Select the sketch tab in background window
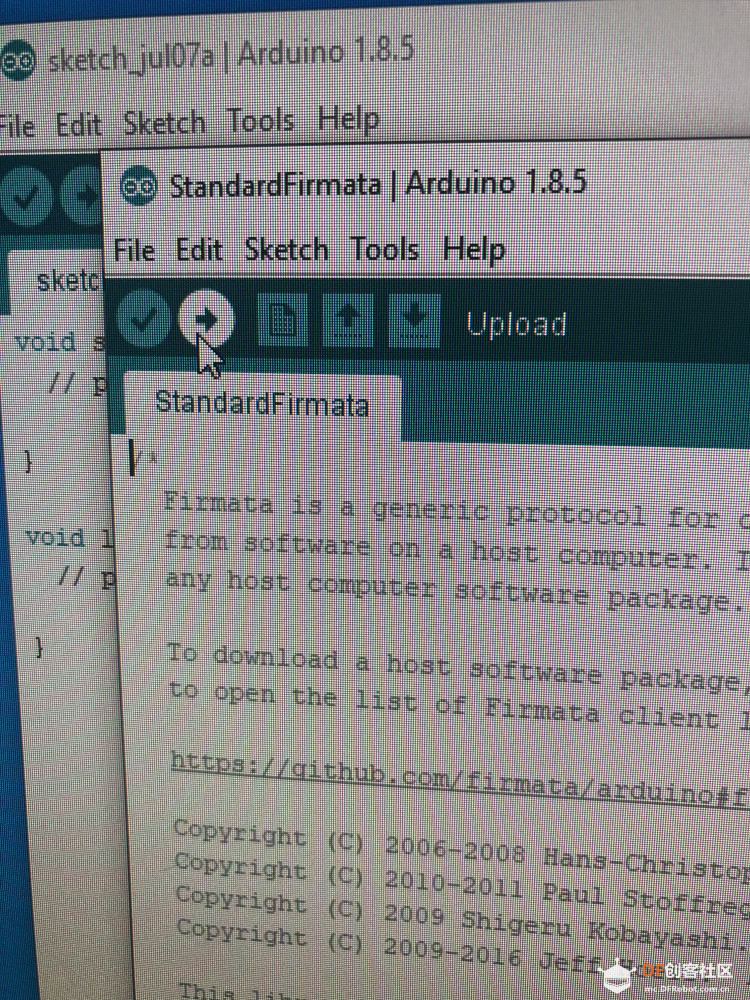Viewport: 750px width, 1000px height. [55, 281]
